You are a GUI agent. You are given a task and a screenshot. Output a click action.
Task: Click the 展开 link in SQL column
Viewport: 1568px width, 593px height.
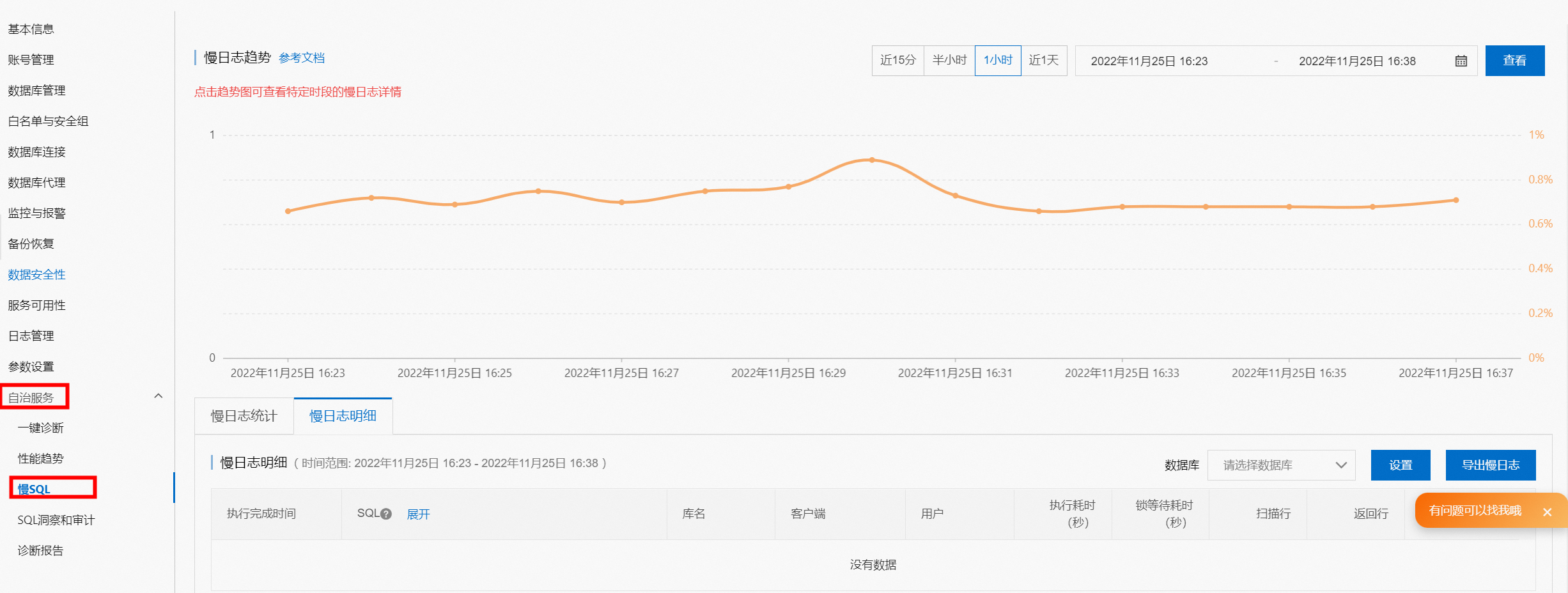tap(418, 514)
